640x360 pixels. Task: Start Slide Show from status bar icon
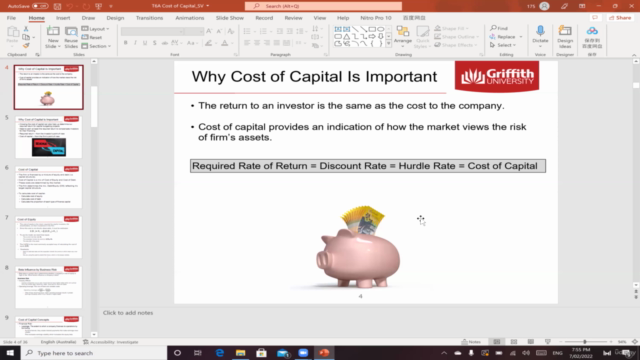click(548, 342)
